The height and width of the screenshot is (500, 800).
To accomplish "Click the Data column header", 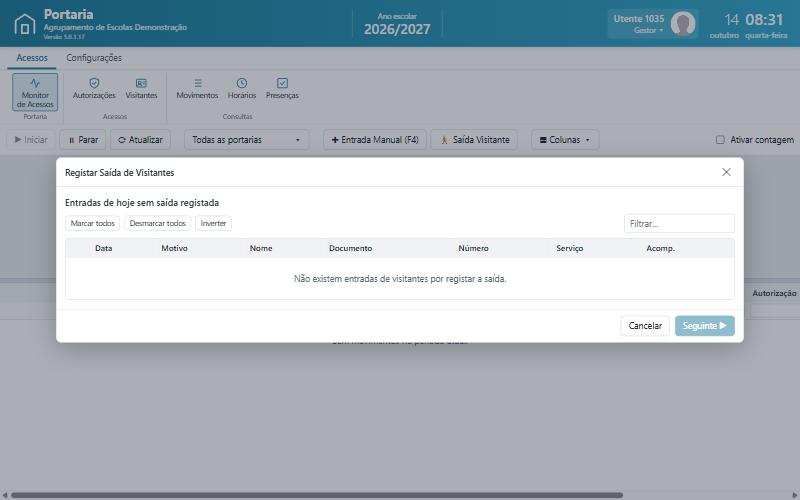I will click(104, 248).
